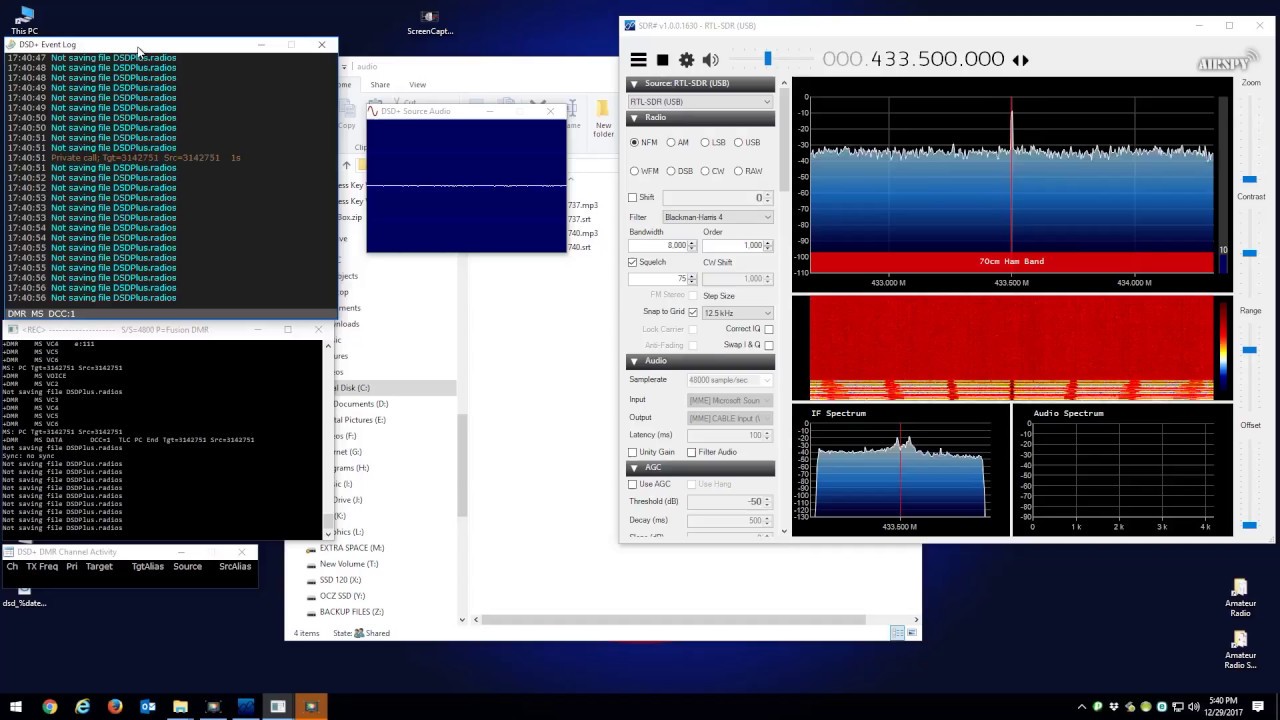The image size is (1280, 720).
Task: Open This PC desktop icon
Action: 25,20
